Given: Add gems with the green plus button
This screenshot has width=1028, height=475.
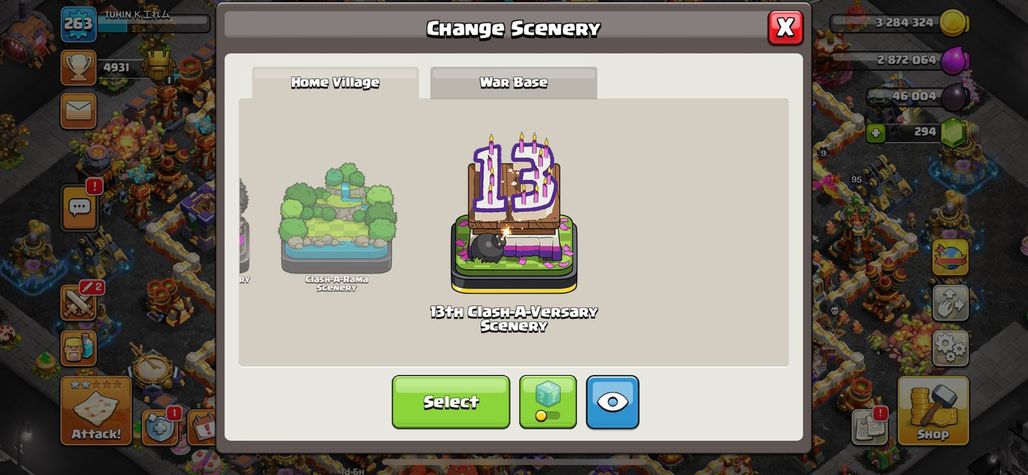Looking at the screenshot, I should pos(875,134).
